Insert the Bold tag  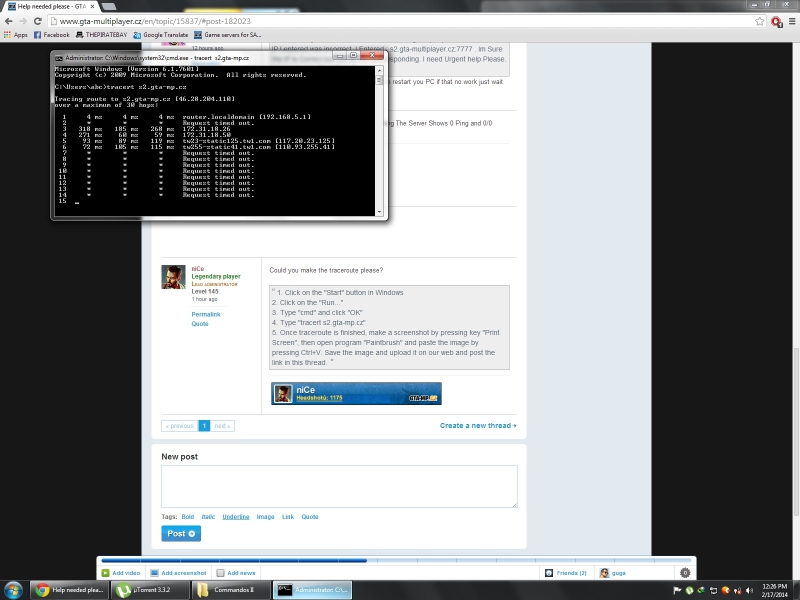coord(187,517)
